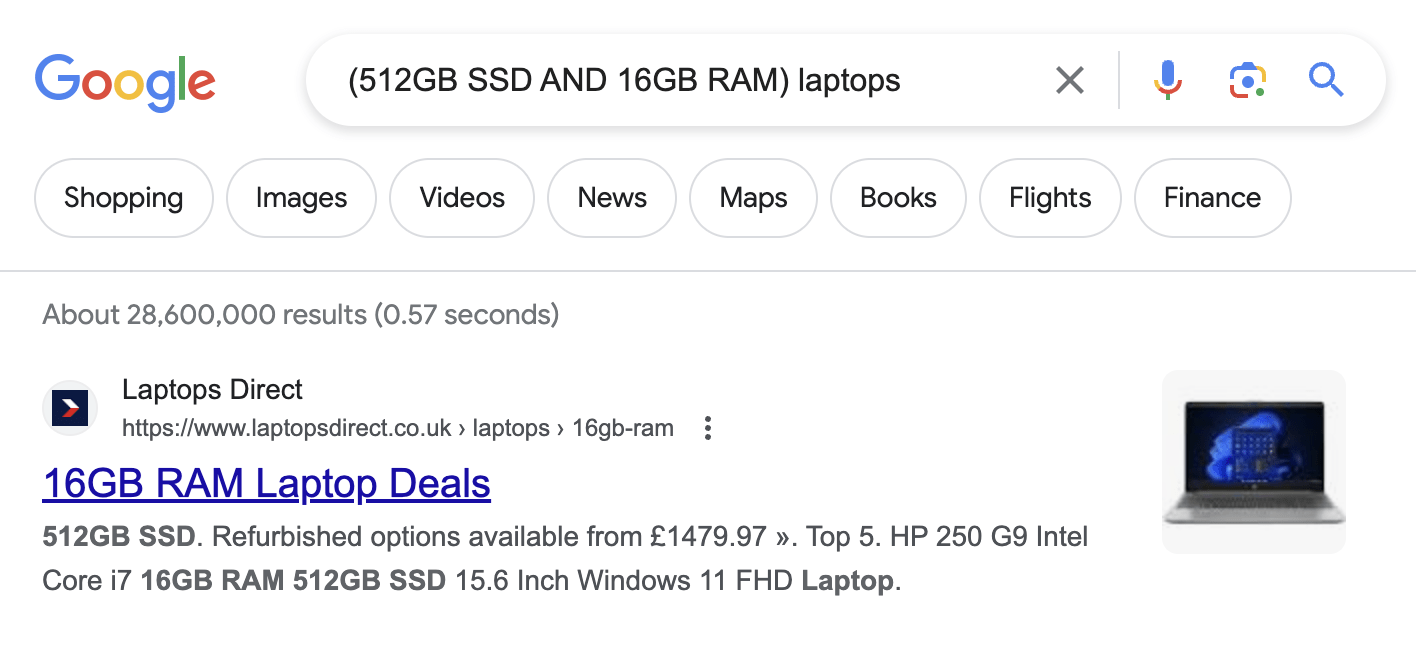Open Google Lens image search
The height and width of the screenshot is (668, 1416).
pos(1247,80)
